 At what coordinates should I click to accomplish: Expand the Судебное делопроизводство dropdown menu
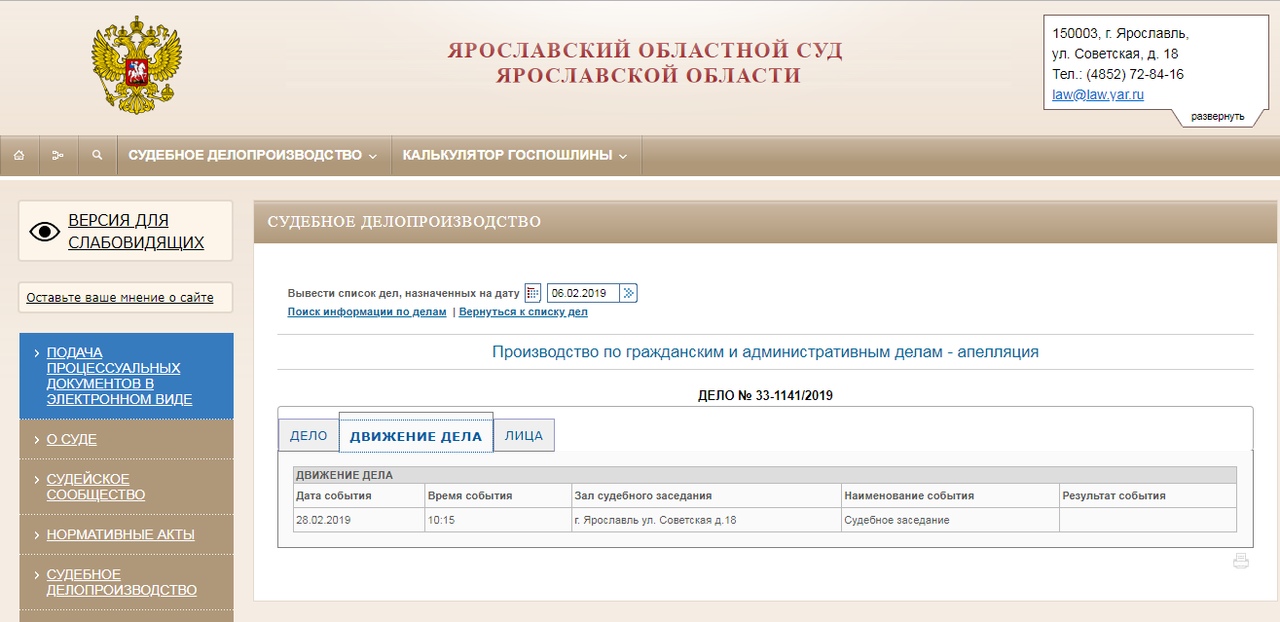click(x=253, y=156)
